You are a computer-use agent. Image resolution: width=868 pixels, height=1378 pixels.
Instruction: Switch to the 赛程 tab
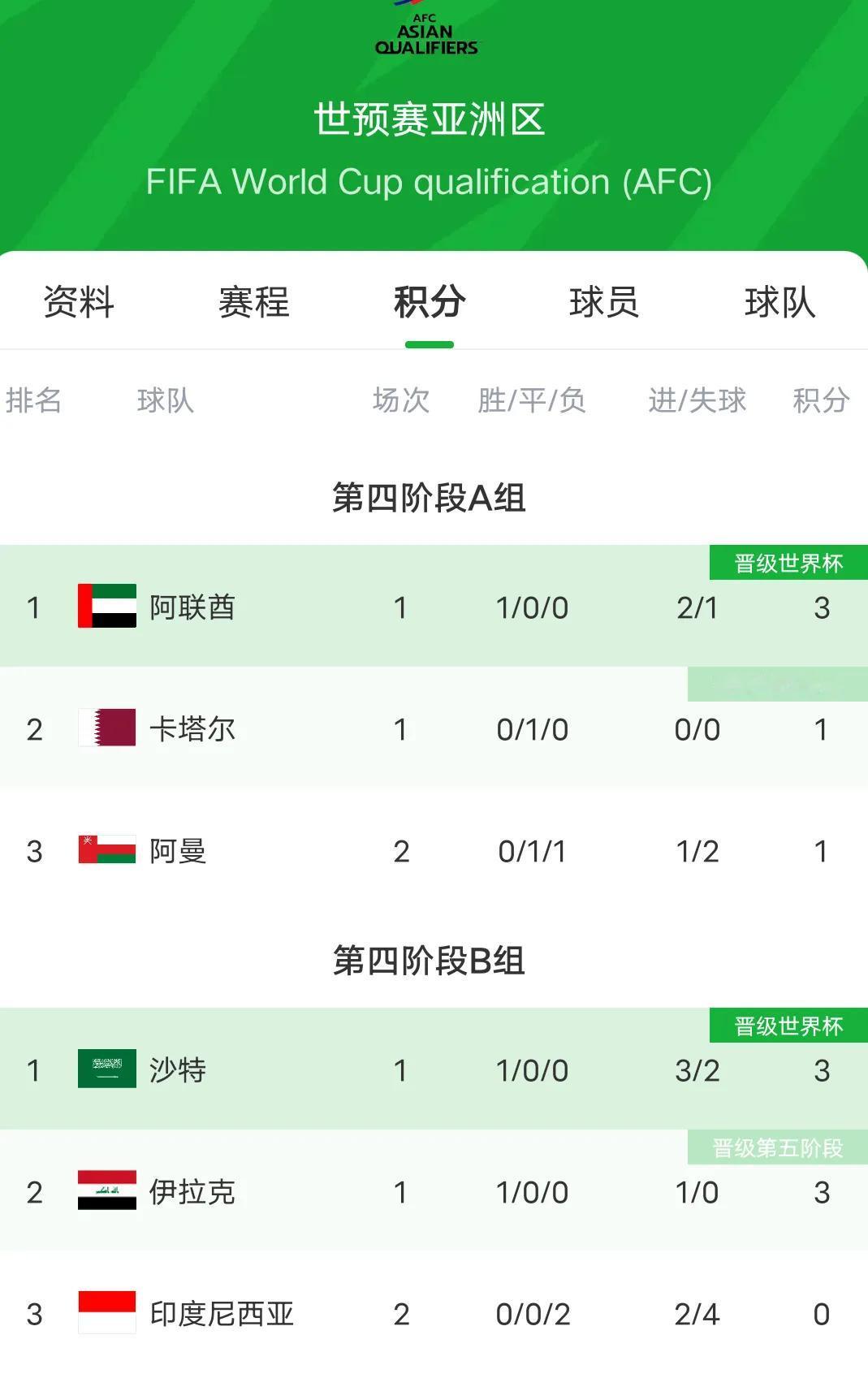point(254,302)
